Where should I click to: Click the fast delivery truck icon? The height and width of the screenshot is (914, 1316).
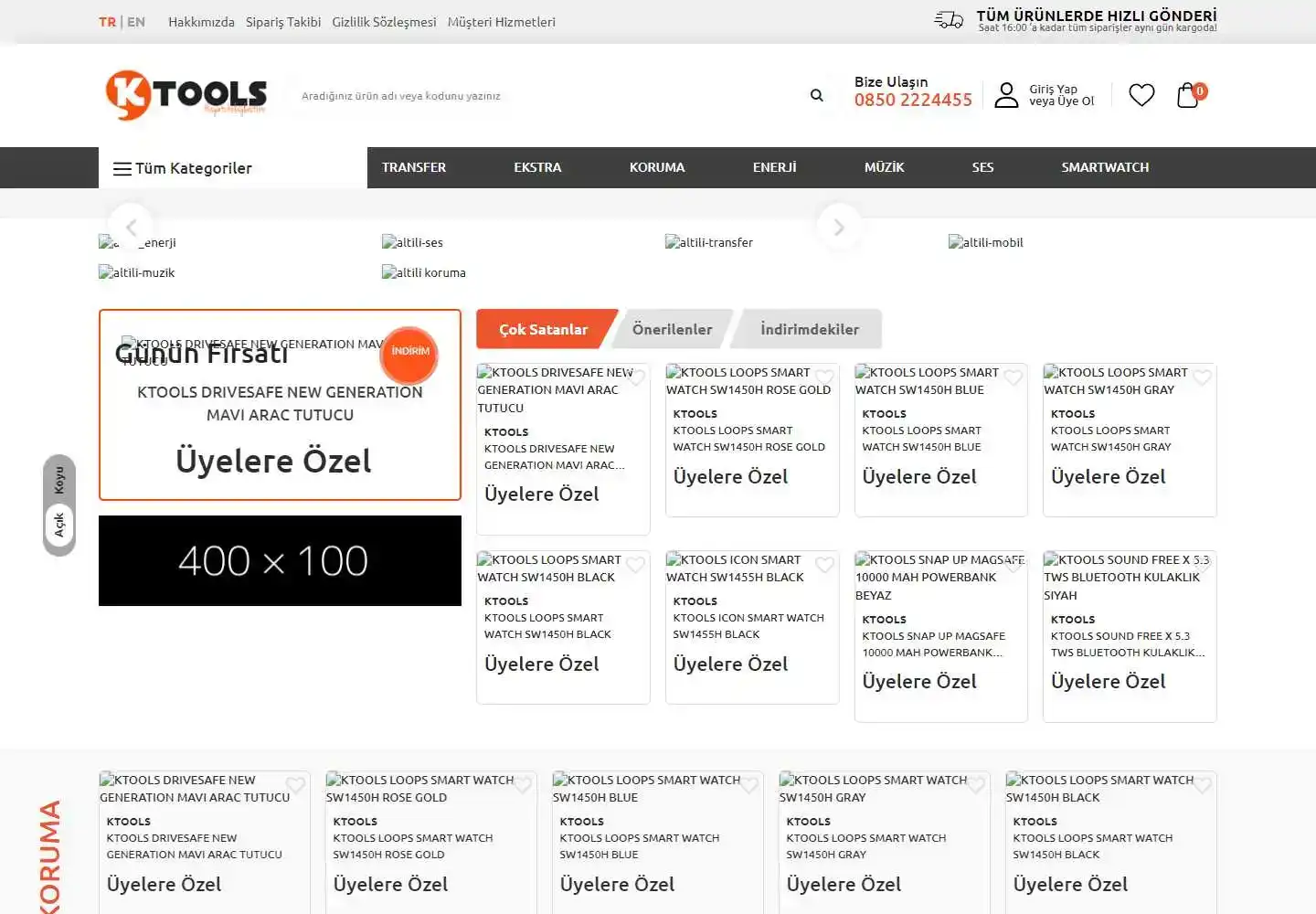(x=949, y=20)
